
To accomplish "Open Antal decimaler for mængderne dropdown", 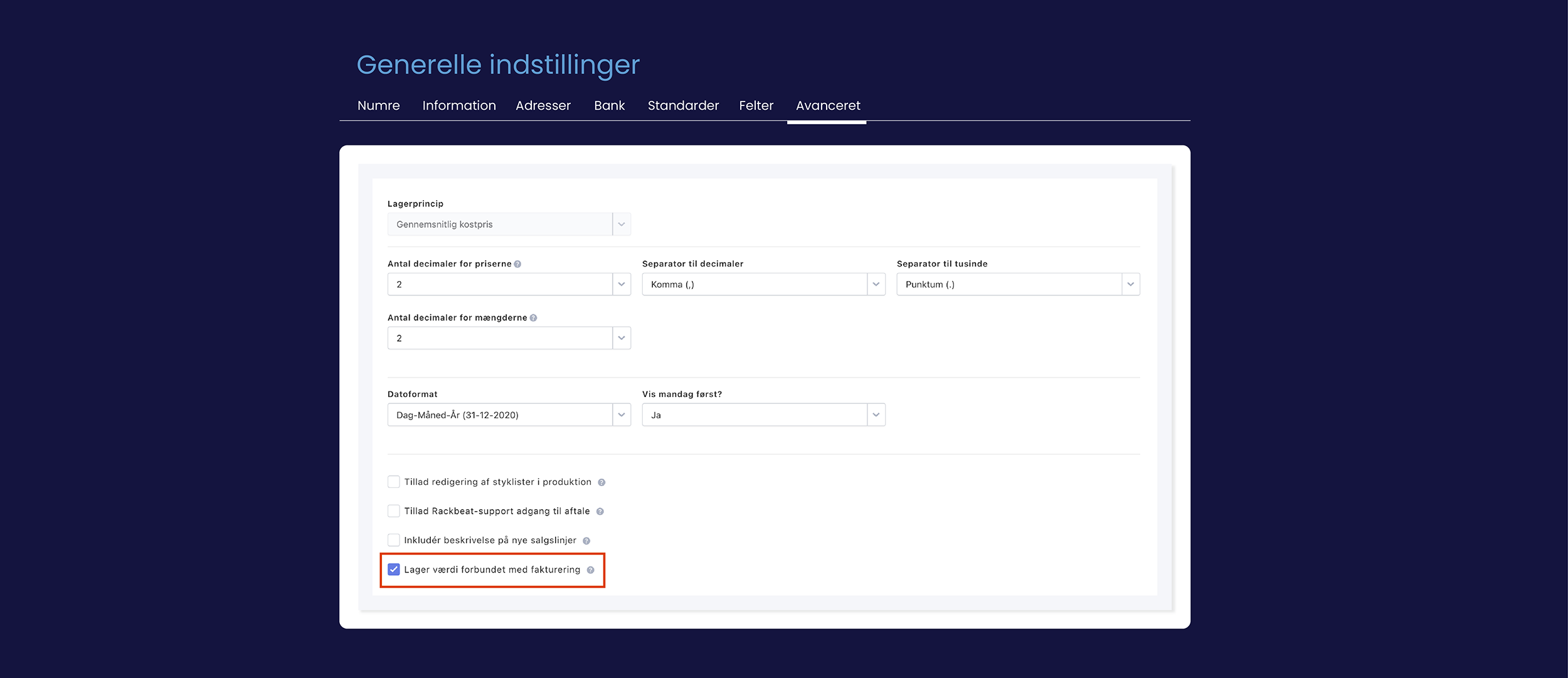I will click(x=509, y=338).
